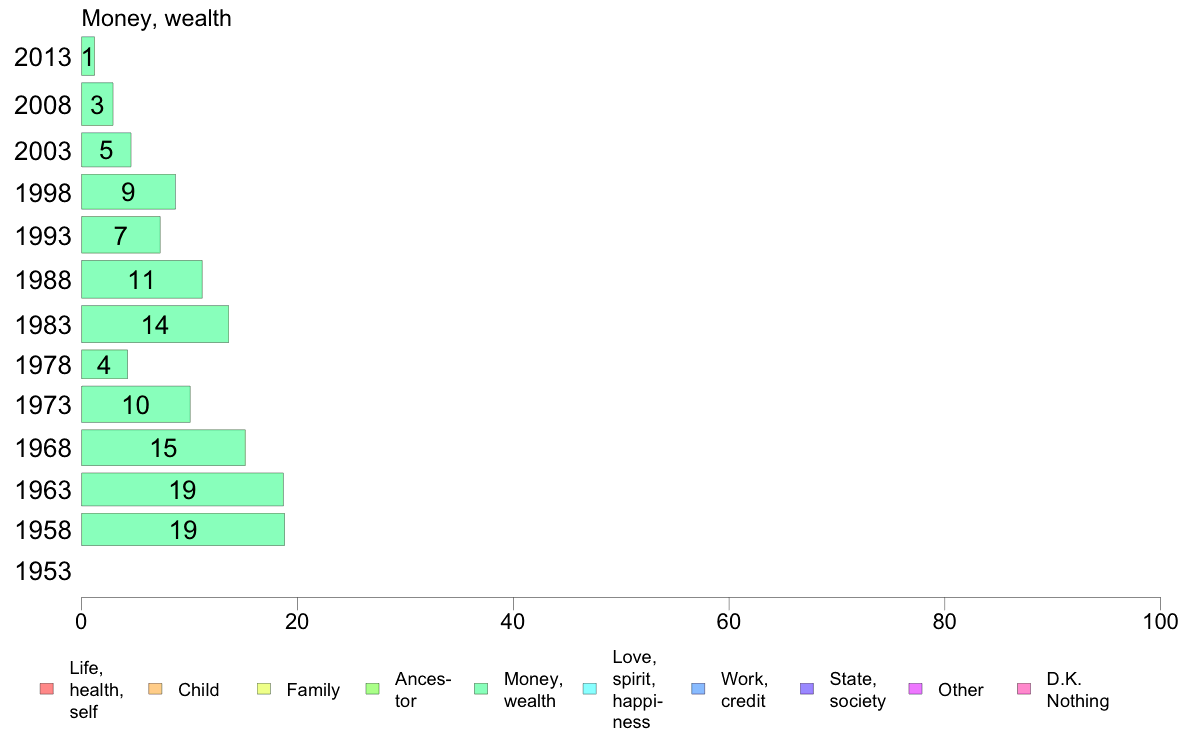Click the pink D.K. Nothing legend swatch
Screen dimensions: 1188x736
[1024, 689]
